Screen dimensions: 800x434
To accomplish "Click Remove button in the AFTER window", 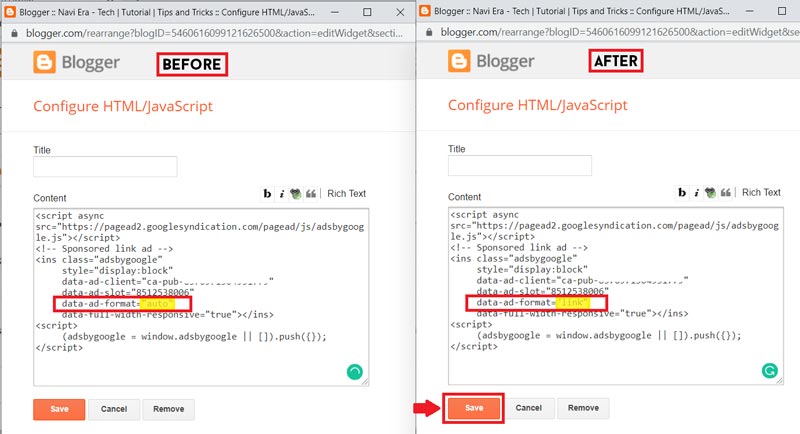I will pos(583,408).
